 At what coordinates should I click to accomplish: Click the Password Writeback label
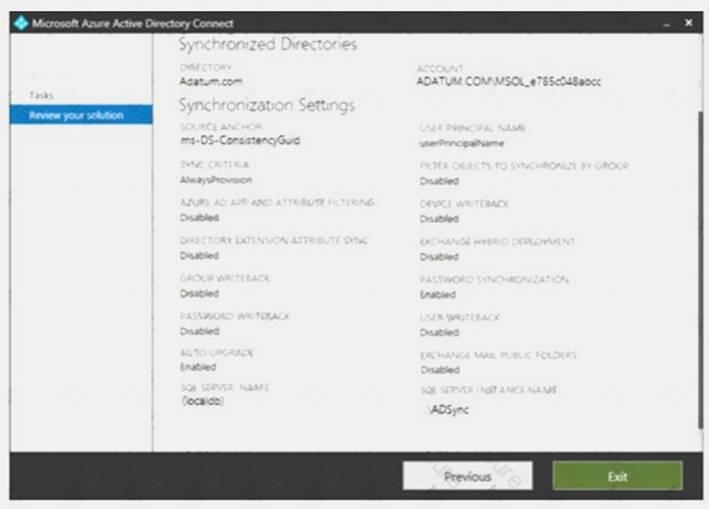235,316
